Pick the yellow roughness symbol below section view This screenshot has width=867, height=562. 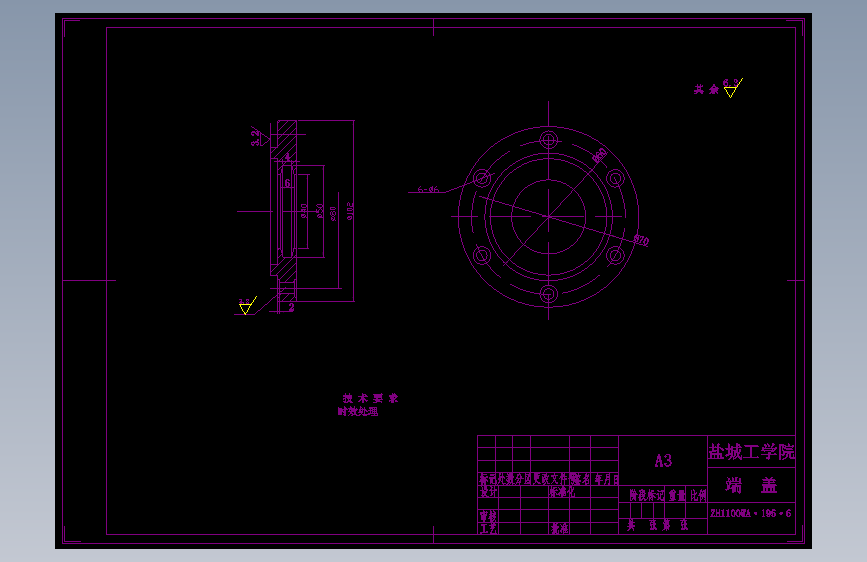click(x=247, y=306)
